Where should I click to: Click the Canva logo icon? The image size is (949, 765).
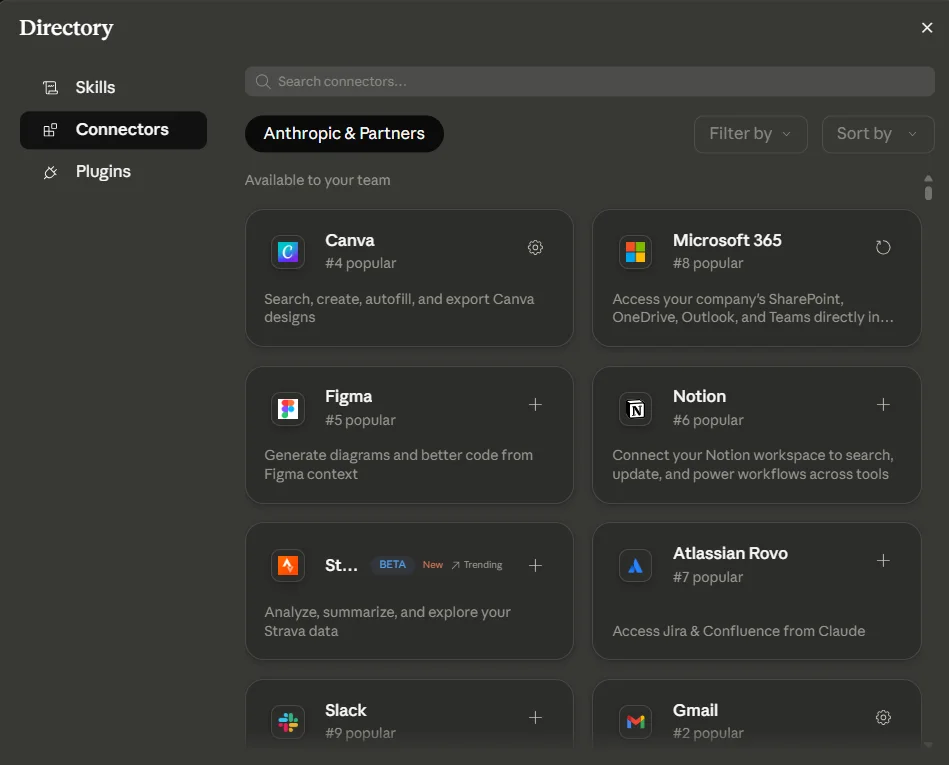coord(287,252)
